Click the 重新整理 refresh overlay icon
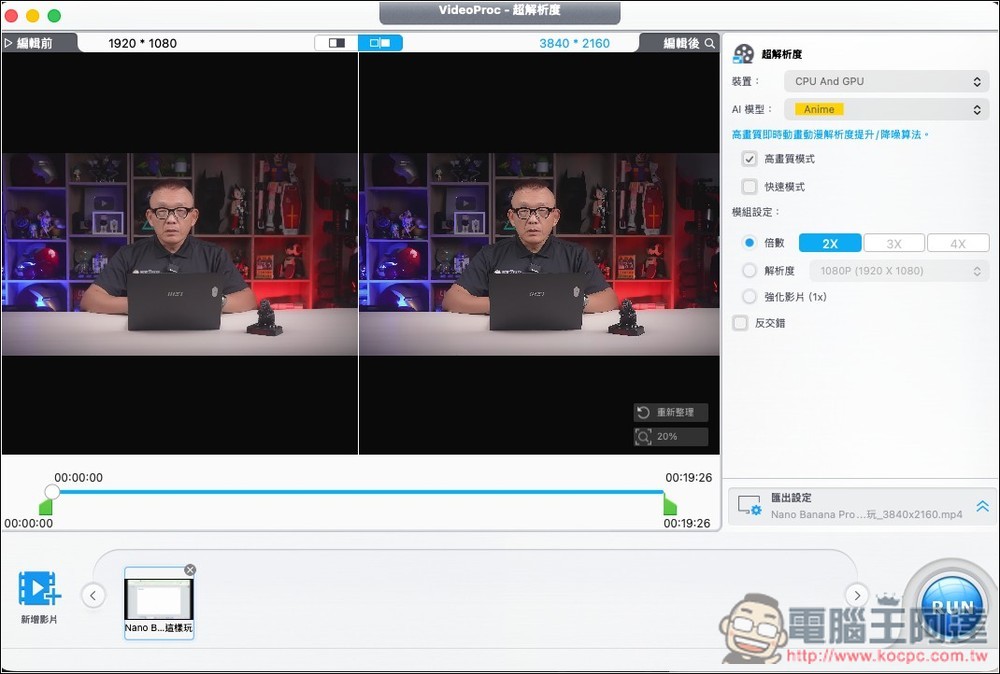Screen dimensions: 1000x674 [671, 411]
